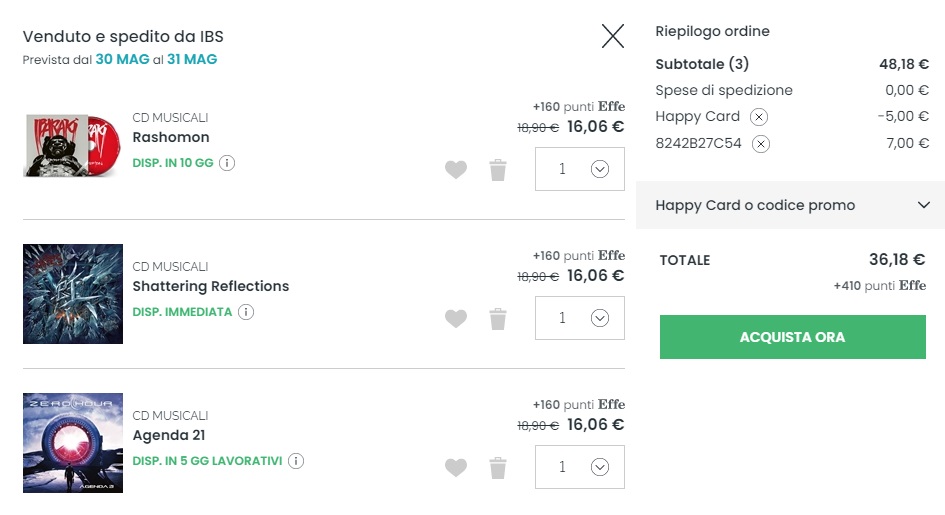Delete Agenda 21 with the trash icon
The width and height of the screenshot is (945, 515).
[498, 467]
